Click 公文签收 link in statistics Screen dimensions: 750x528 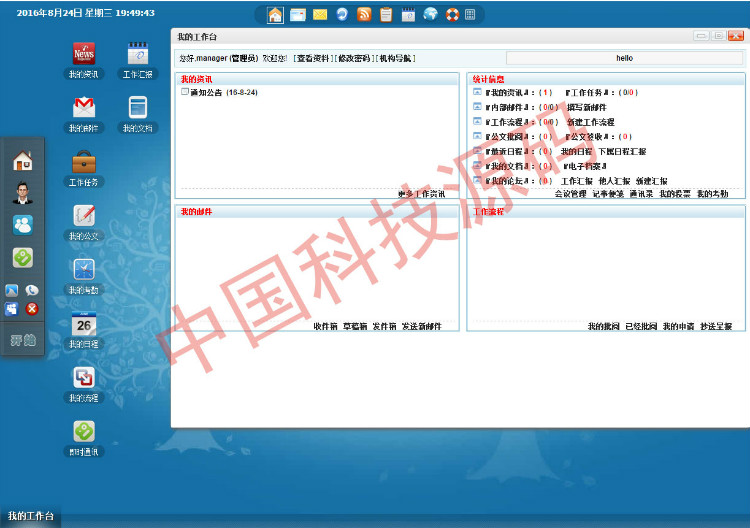coord(586,136)
